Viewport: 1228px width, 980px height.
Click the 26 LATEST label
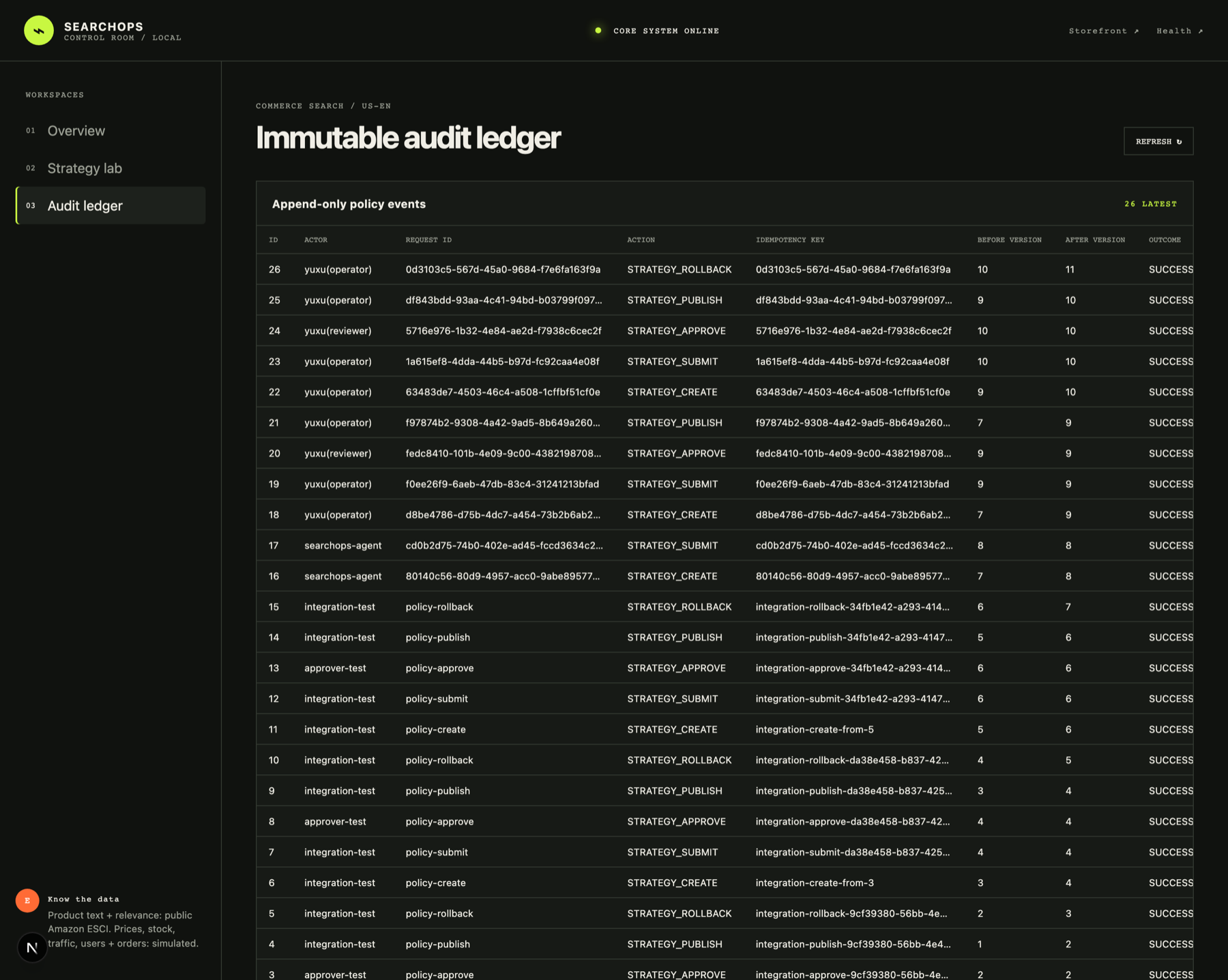click(x=1150, y=204)
